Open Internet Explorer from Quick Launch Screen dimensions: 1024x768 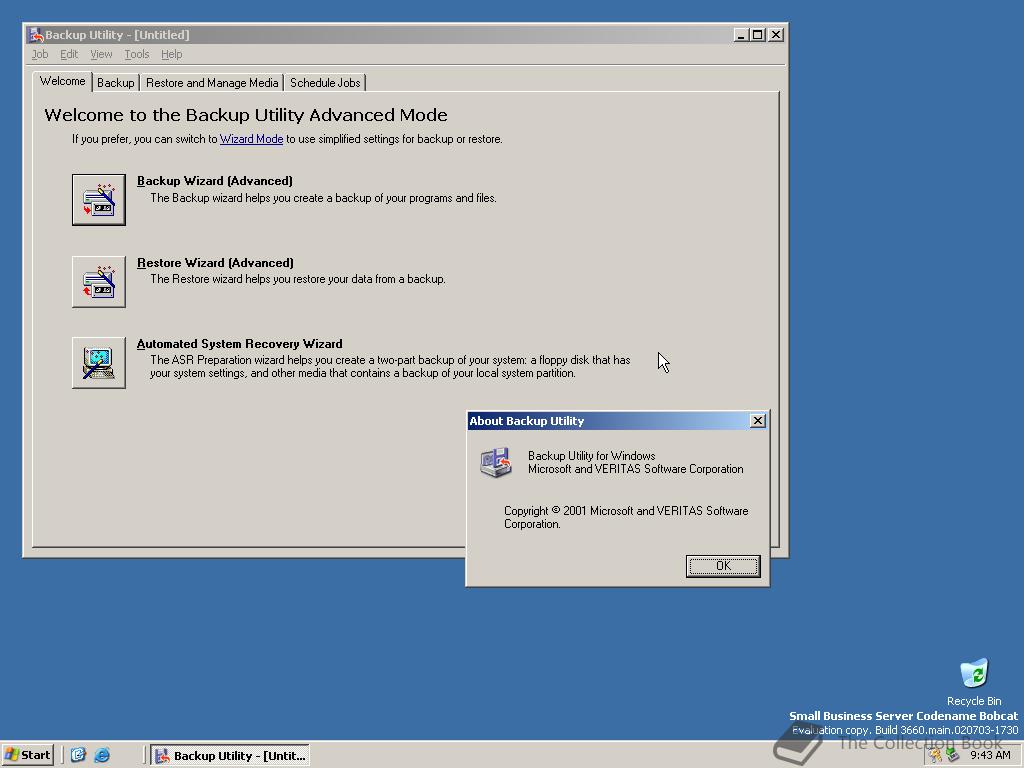pyautogui.click(x=102, y=755)
